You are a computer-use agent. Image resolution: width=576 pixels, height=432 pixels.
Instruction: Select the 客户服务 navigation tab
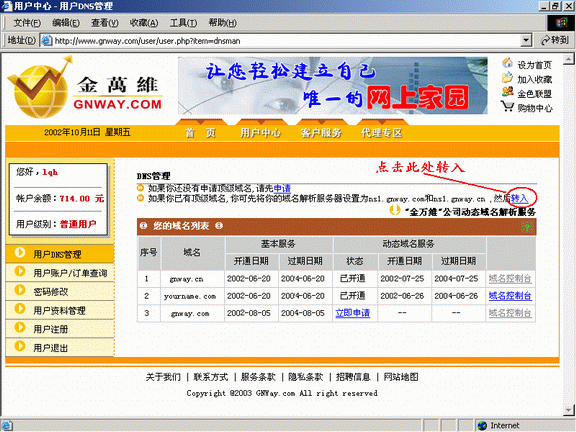[321, 133]
